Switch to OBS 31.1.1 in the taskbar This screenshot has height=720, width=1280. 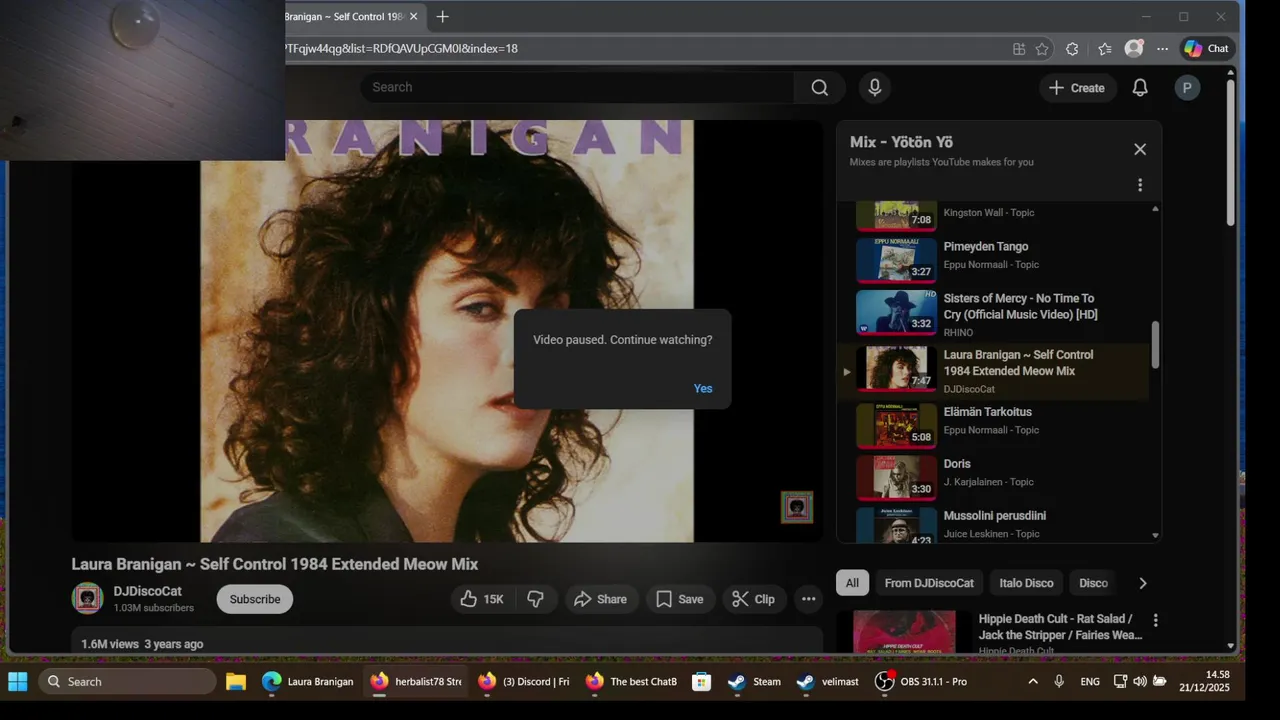[921, 681]
